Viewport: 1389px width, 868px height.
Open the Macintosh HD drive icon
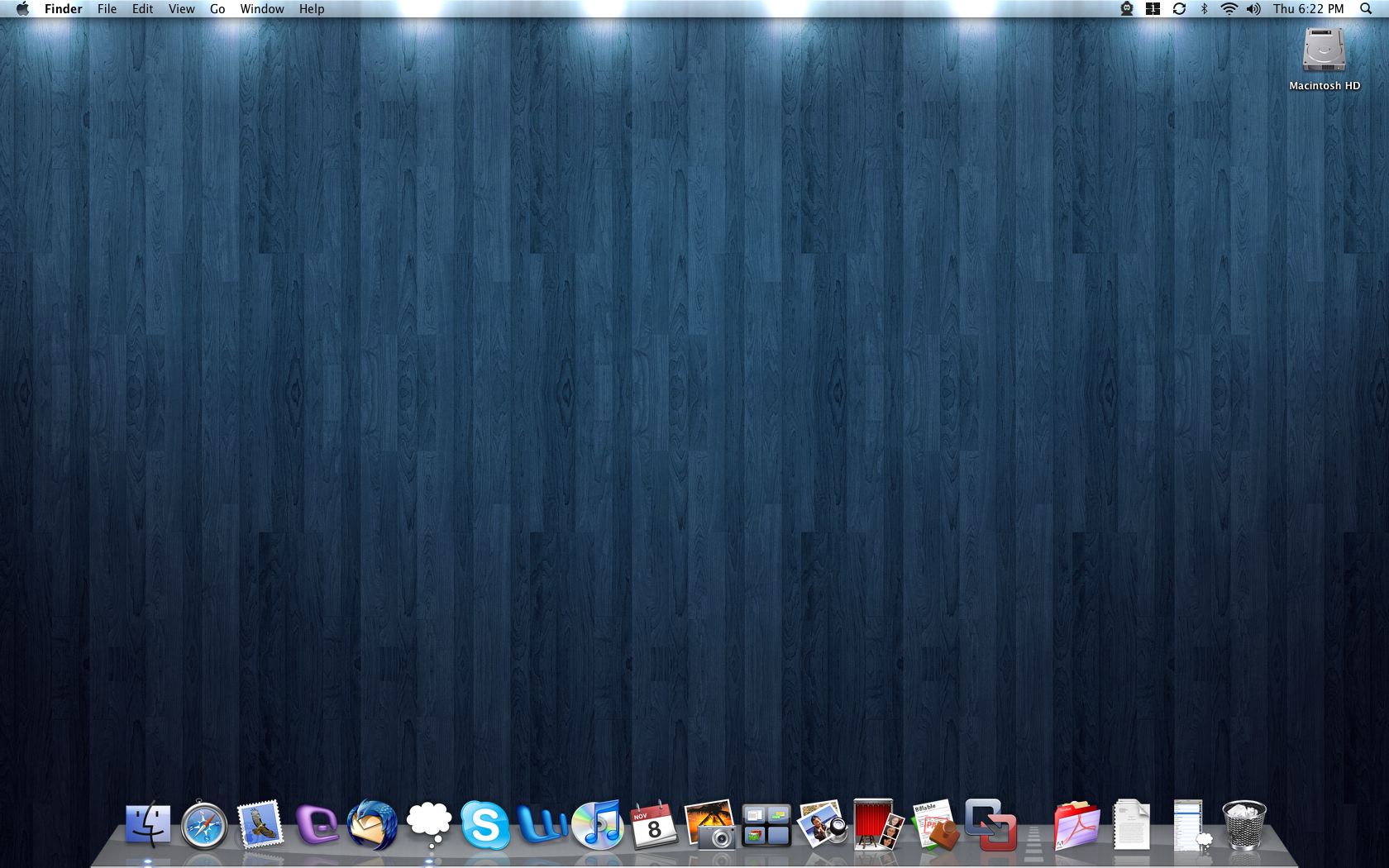pyautogui.click(x=1325, y=50)
